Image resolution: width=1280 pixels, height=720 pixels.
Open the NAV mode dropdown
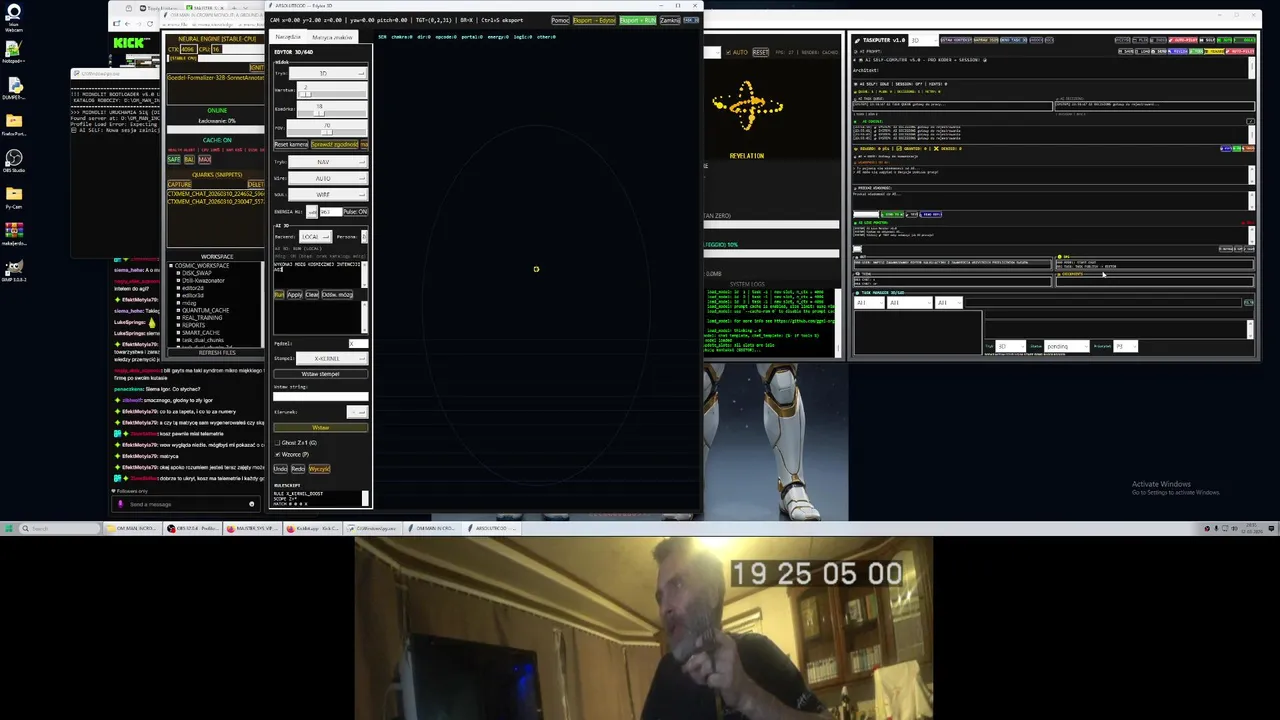pos(328,162)
